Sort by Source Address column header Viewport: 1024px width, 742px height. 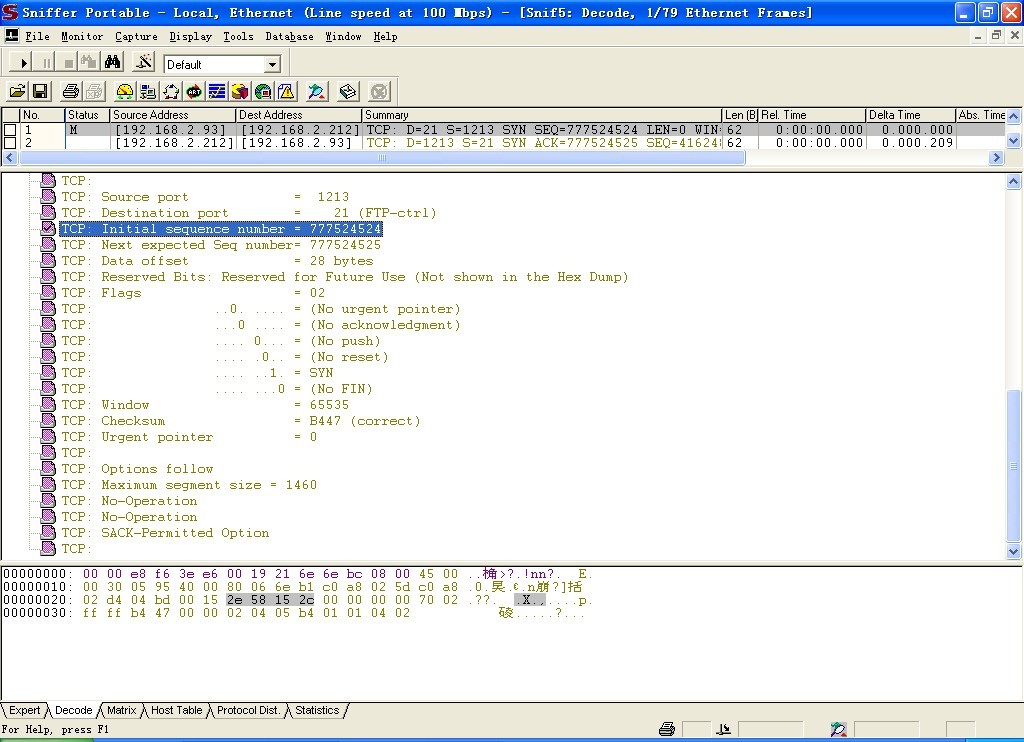coord(172,115)
